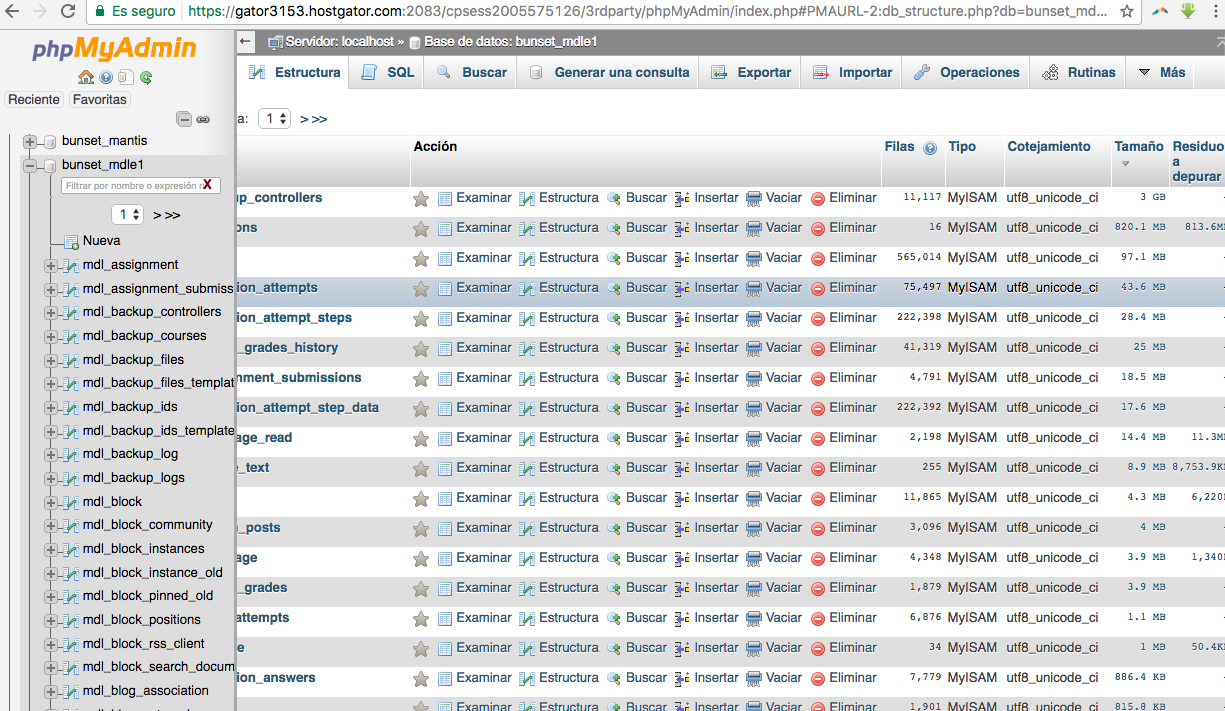Click the mdl_block_positions table icon in the tree
Image resolution: width=1225 pixels, height=711 pixels.
69,620
